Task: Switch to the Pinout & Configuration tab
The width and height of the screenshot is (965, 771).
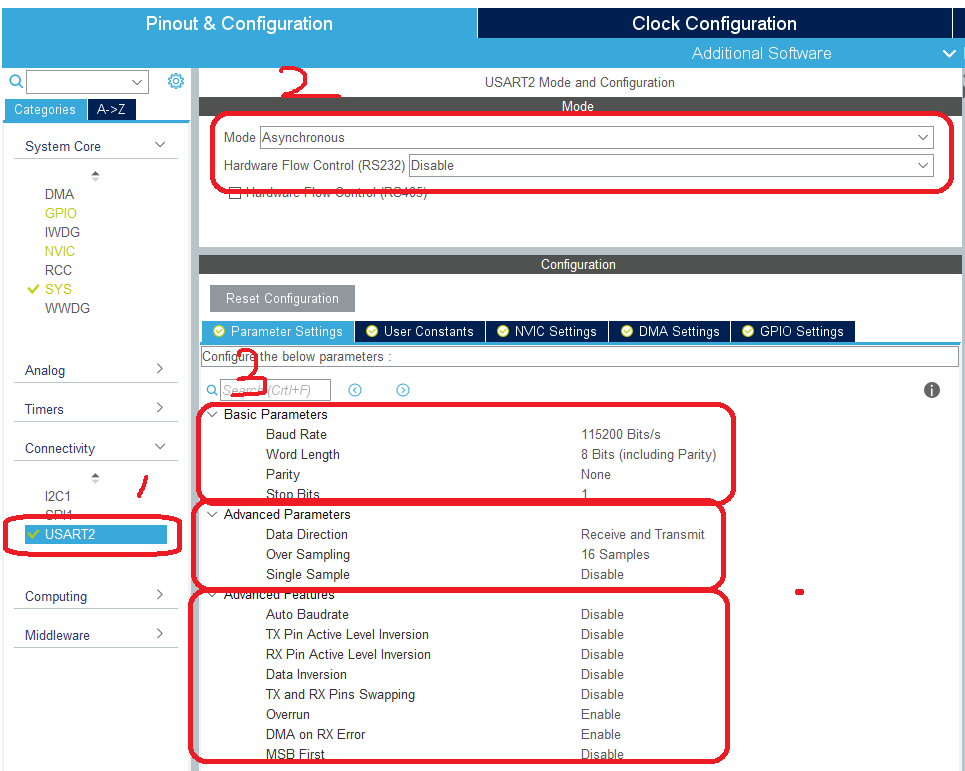Action: point(239,23)
